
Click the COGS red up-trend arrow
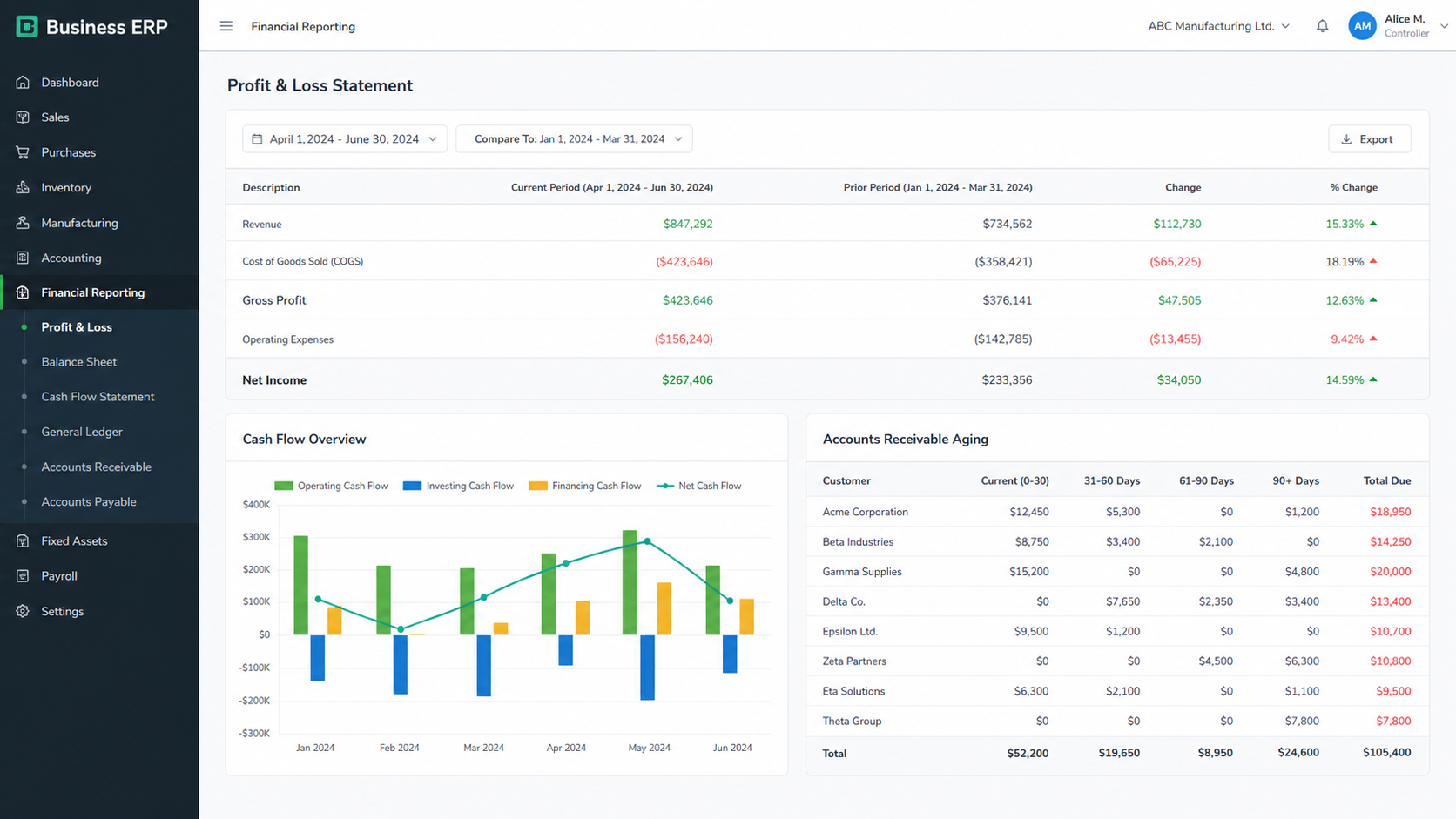(1373, 261)
